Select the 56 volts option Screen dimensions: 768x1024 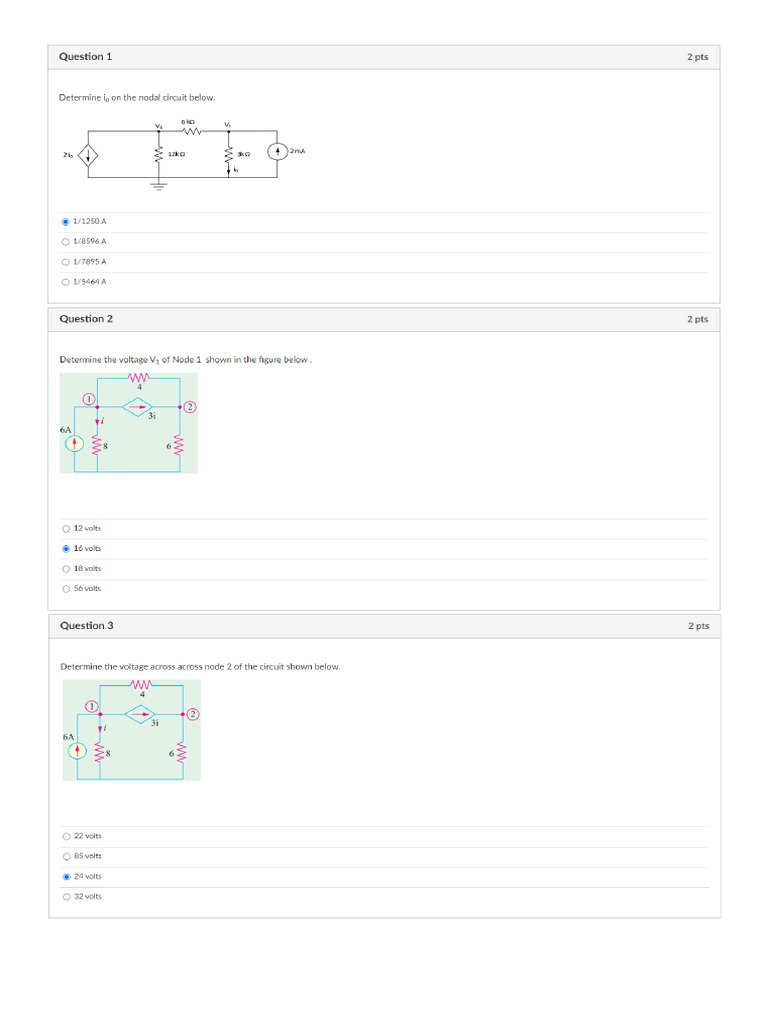(x=66, y=589)
